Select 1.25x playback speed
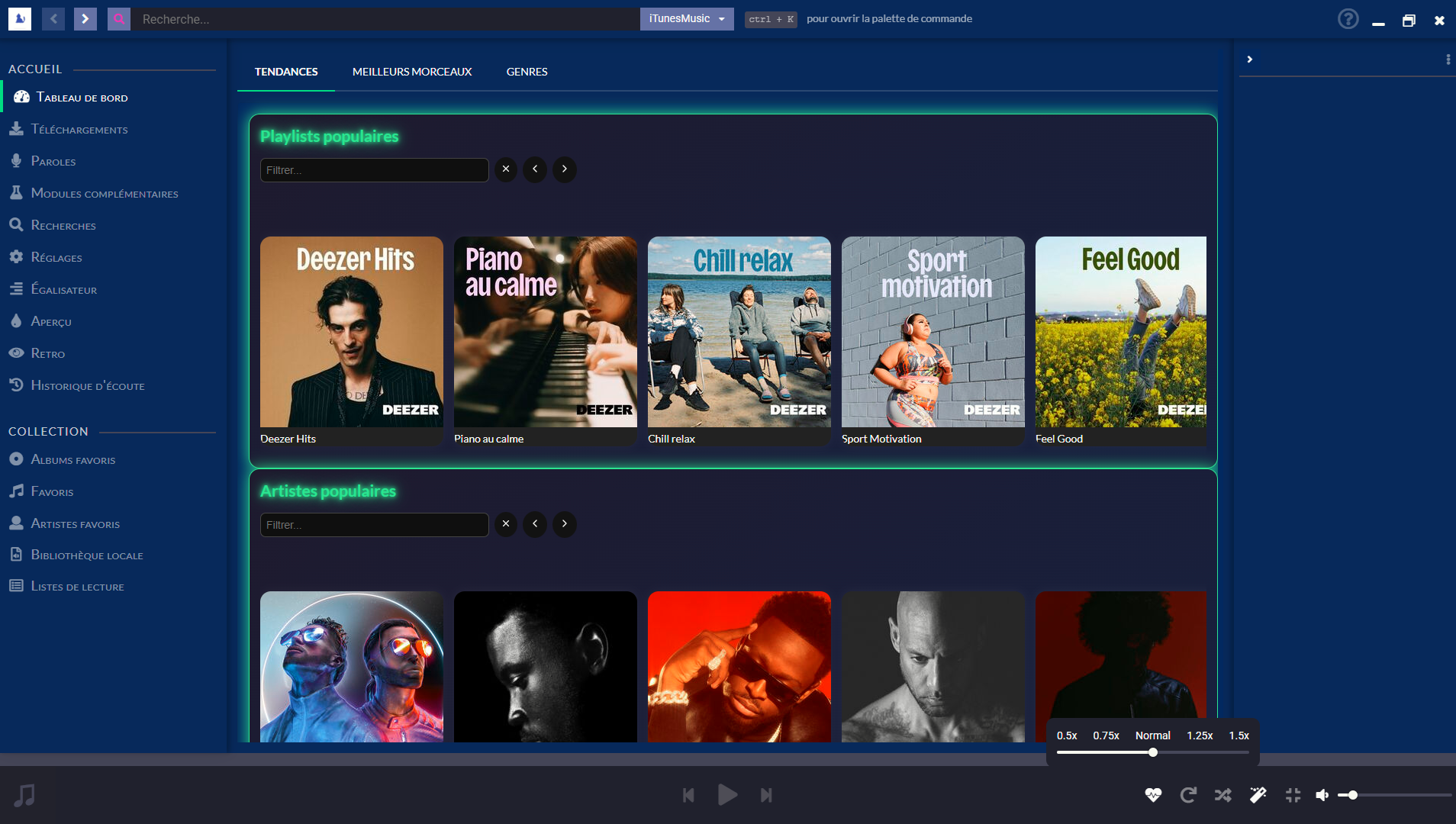The image size is (1456, 824). tap(1200, 735)
